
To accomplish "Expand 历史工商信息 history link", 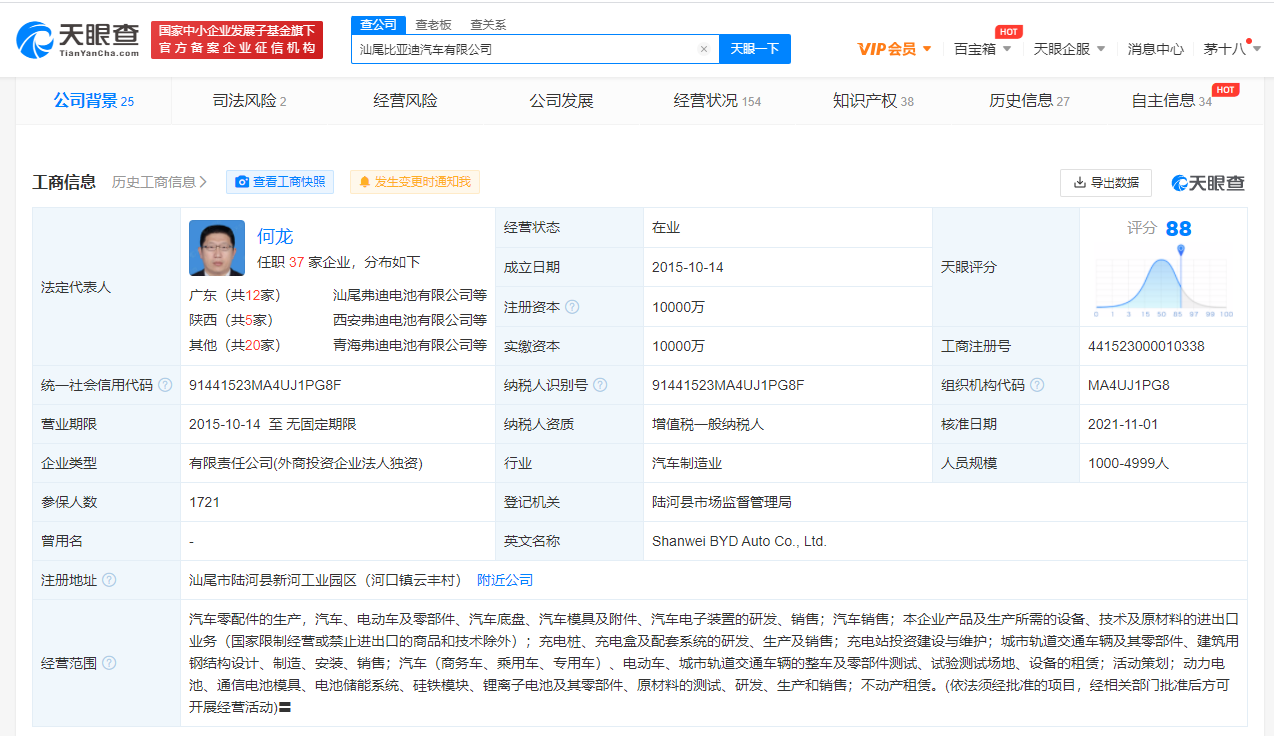I will click(x=159, y=182).
